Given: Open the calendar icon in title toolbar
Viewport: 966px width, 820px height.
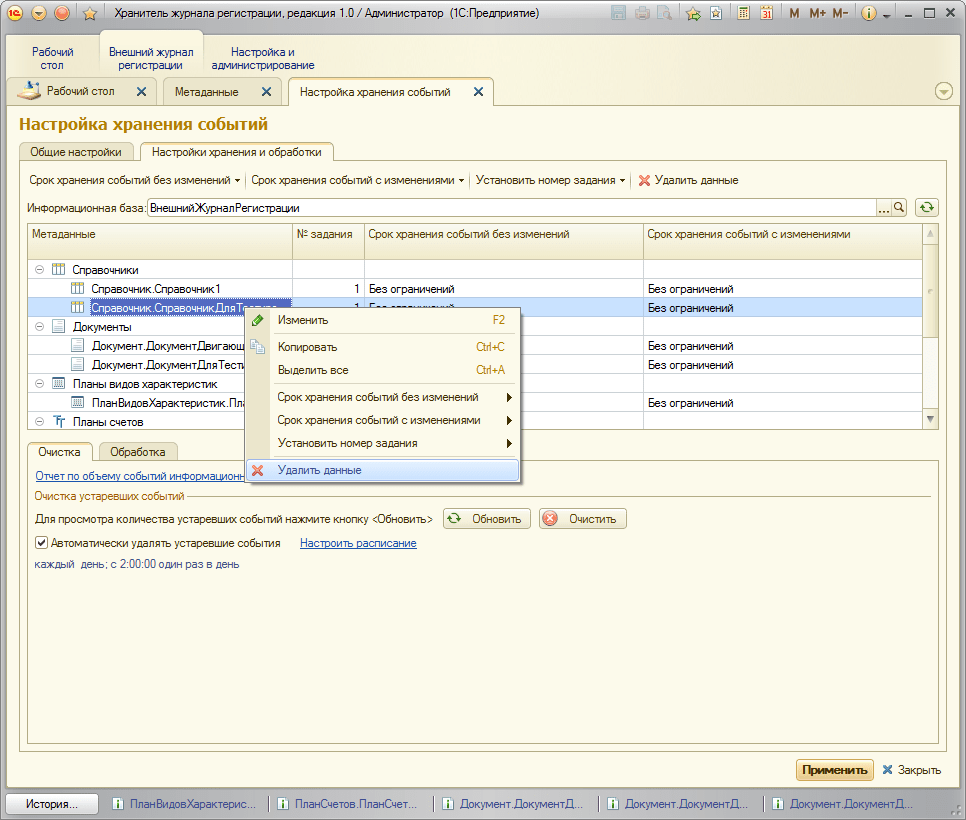Looking at the screenshot, I should 766,14.
